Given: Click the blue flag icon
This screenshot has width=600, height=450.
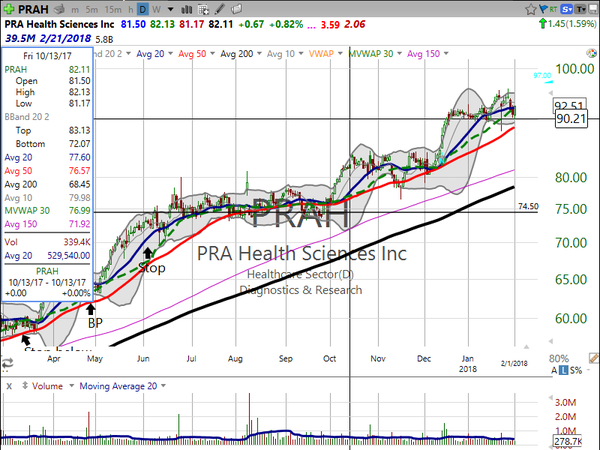Looking at the screenshot, I should (x=543, y=9).
